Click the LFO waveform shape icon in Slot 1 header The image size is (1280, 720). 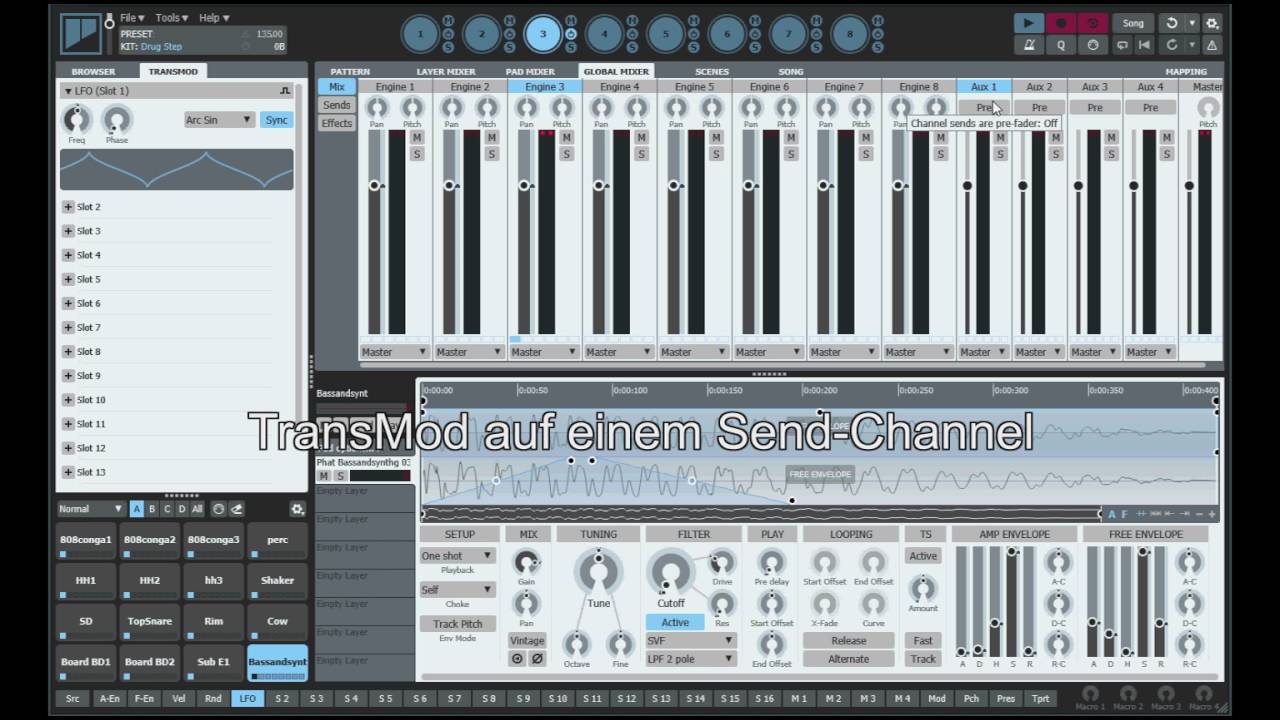click(284, 91)
